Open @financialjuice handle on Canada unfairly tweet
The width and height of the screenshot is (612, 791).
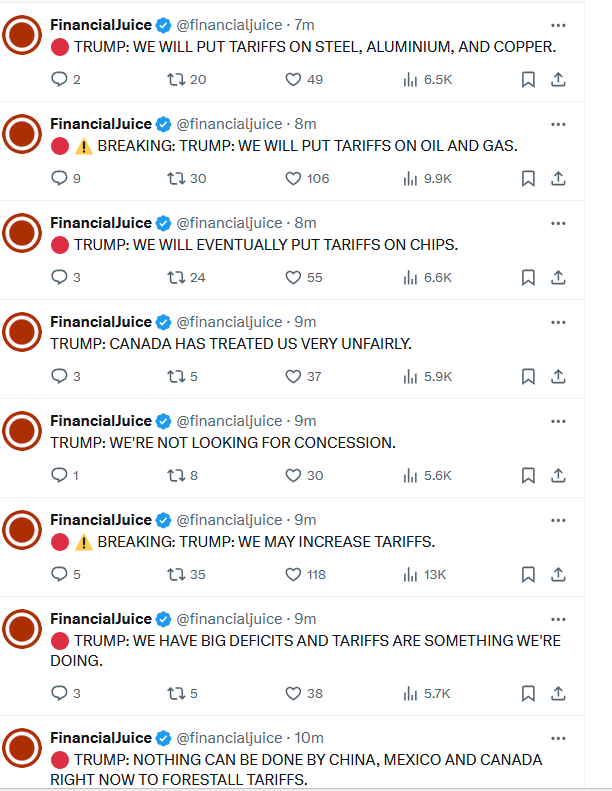(x=230, y=322)
